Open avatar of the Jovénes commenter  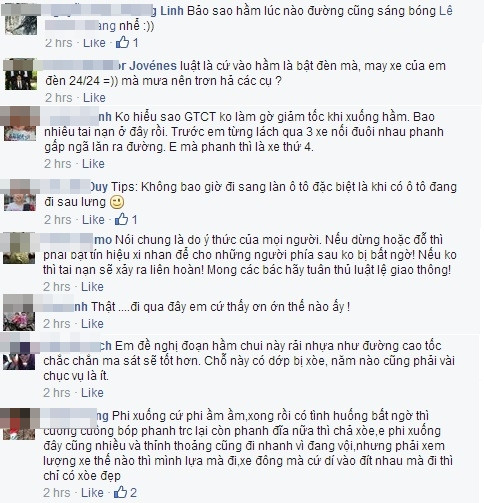[21, 74]
